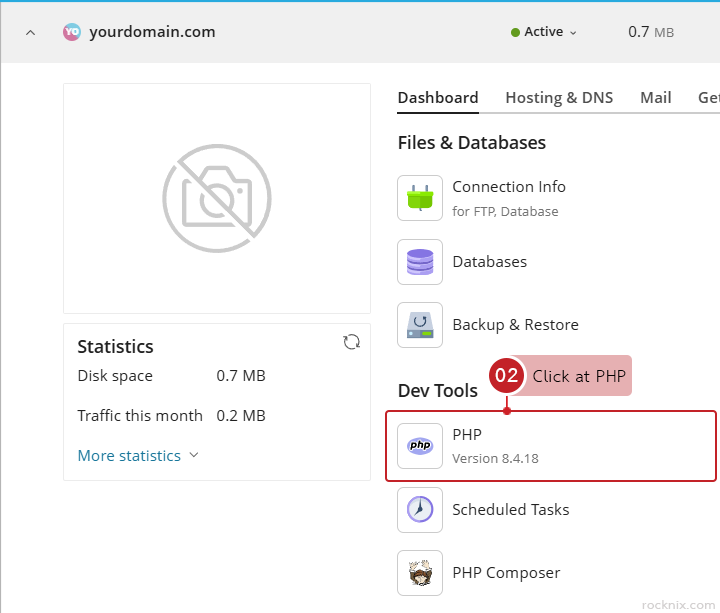Click the yourdomain.com domain name
Screen dimensions: 720x613
(152, 32)
